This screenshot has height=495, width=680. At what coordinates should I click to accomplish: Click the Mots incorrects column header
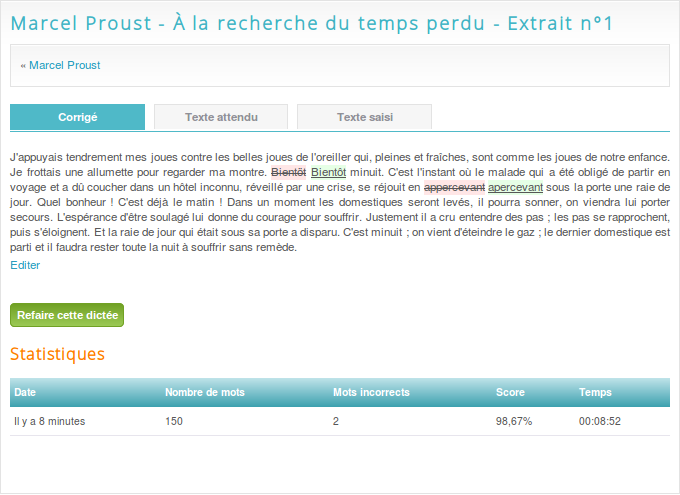click(x=371, y=392)
